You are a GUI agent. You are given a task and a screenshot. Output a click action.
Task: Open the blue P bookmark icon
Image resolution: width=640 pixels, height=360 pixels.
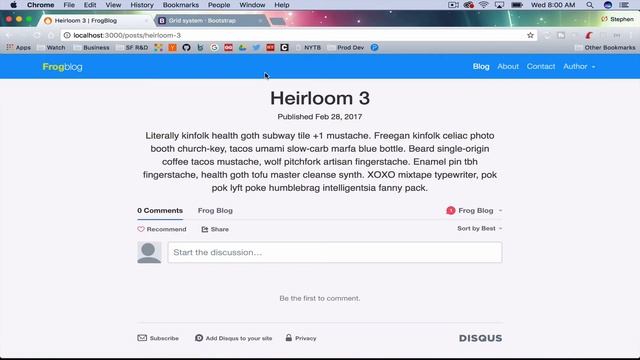pos(374,47)
